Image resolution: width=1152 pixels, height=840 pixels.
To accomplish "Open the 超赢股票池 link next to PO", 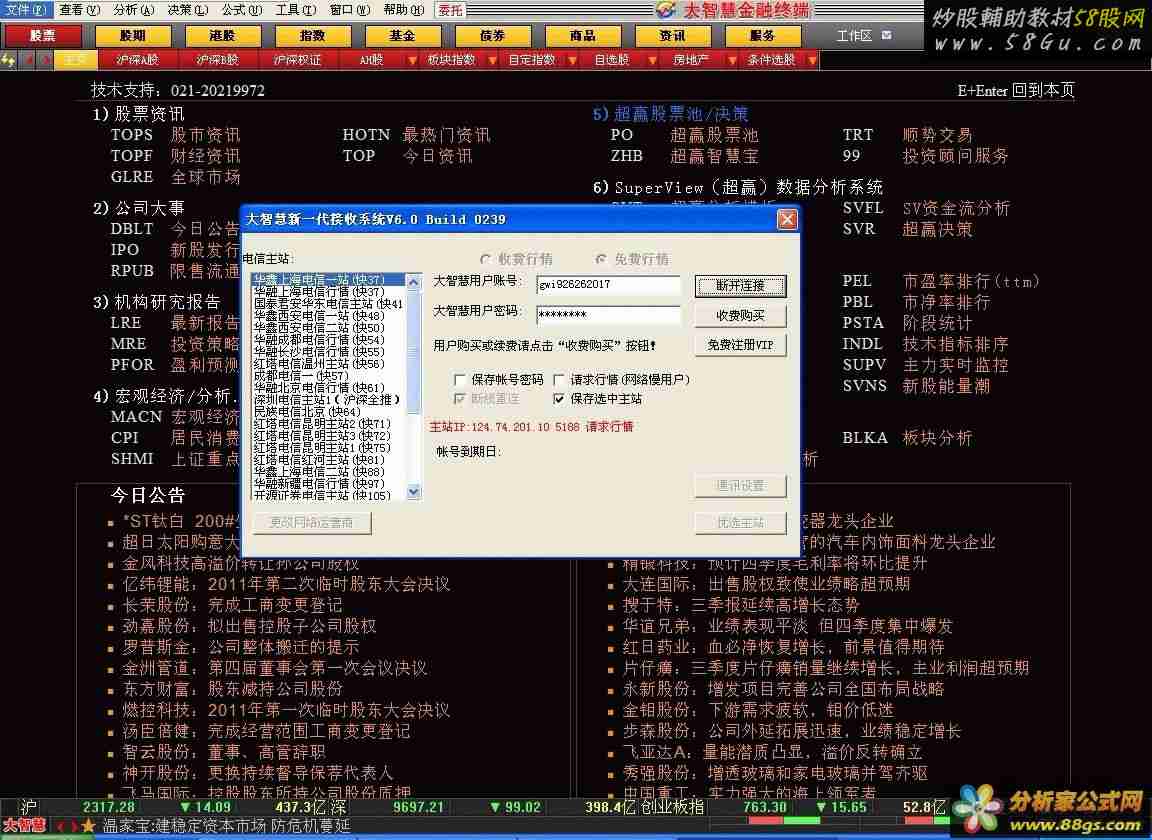I will click(714, 135).
